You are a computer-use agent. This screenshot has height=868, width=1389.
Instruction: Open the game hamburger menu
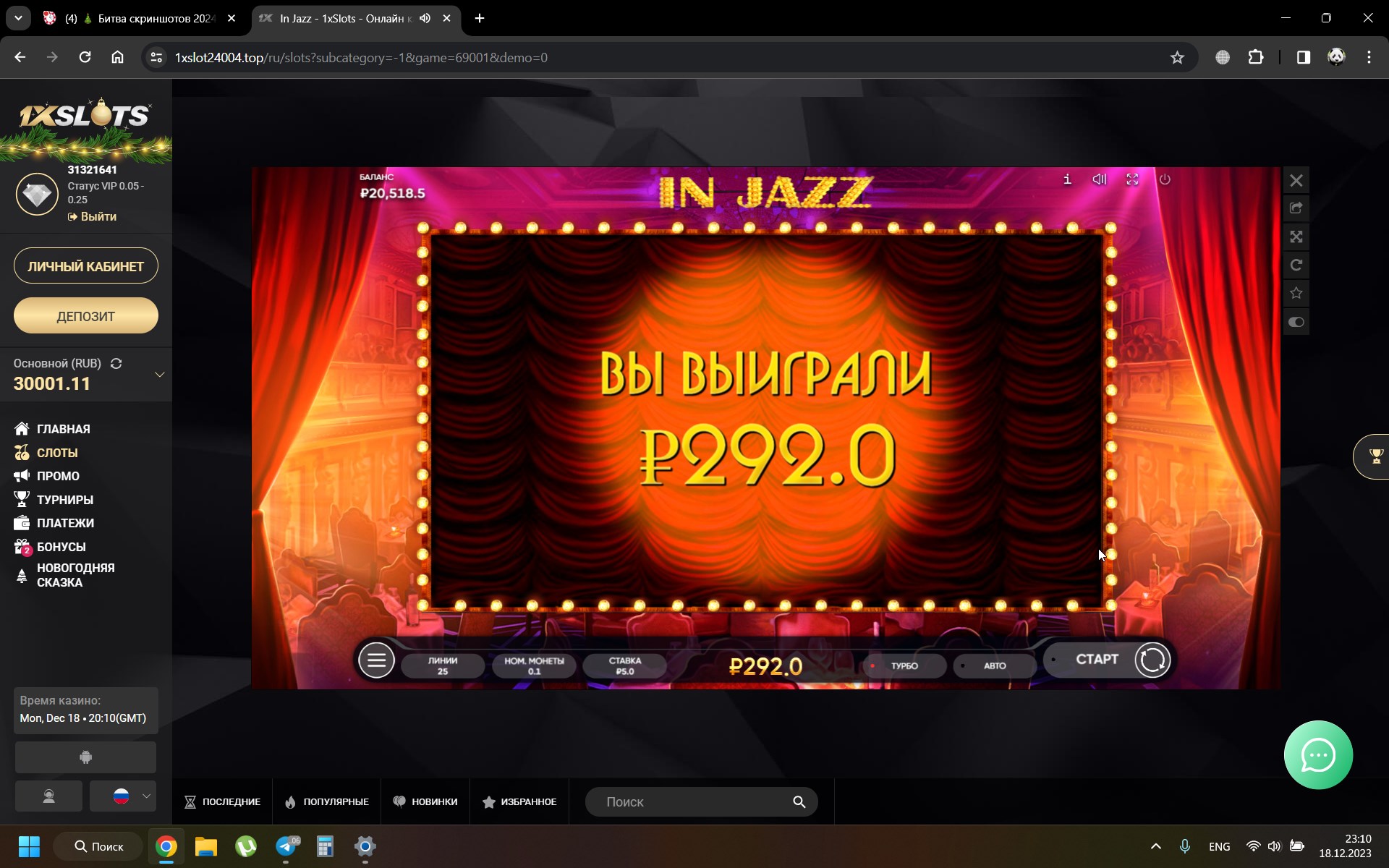376,660
